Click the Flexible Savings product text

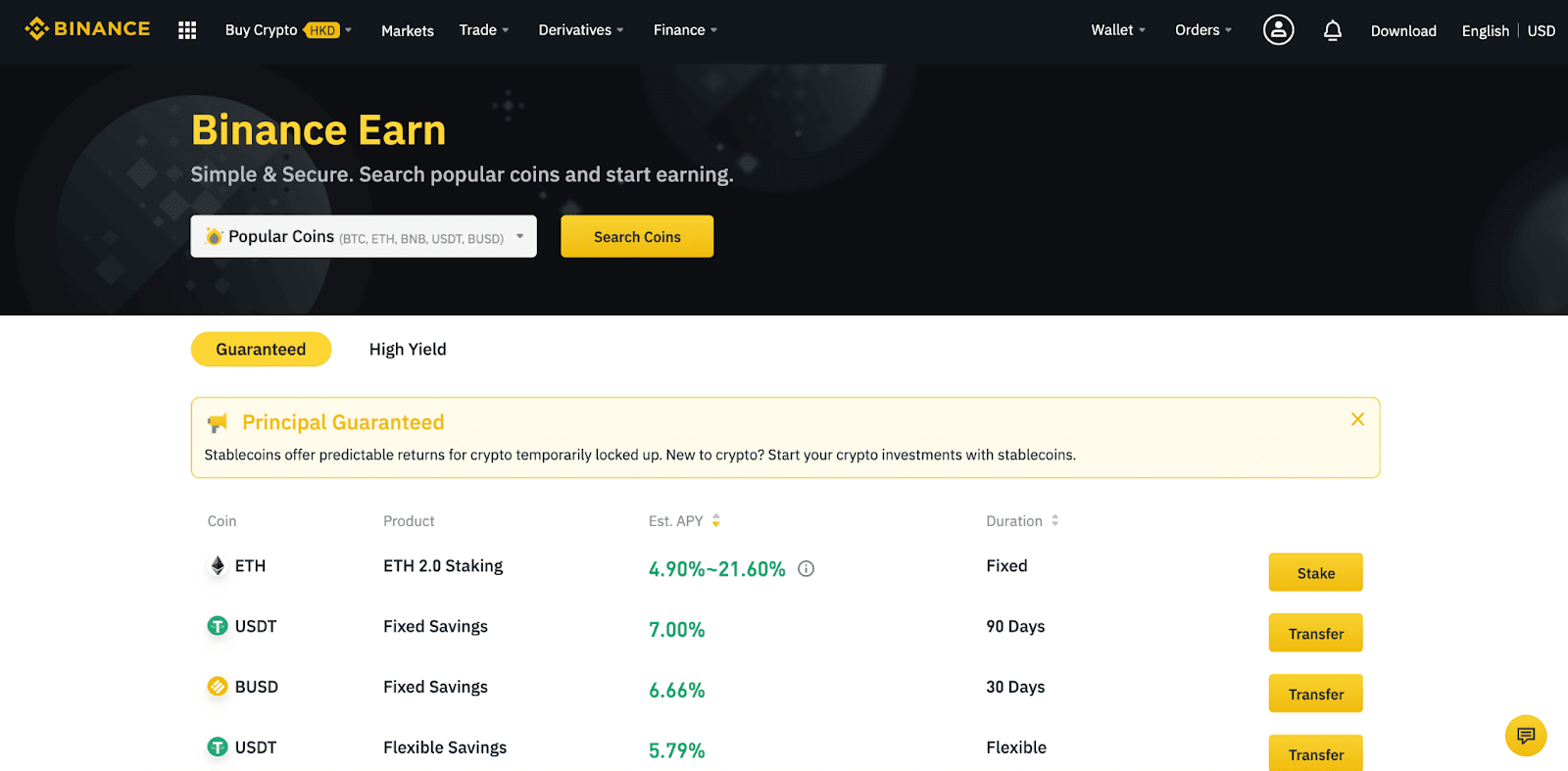445,747
